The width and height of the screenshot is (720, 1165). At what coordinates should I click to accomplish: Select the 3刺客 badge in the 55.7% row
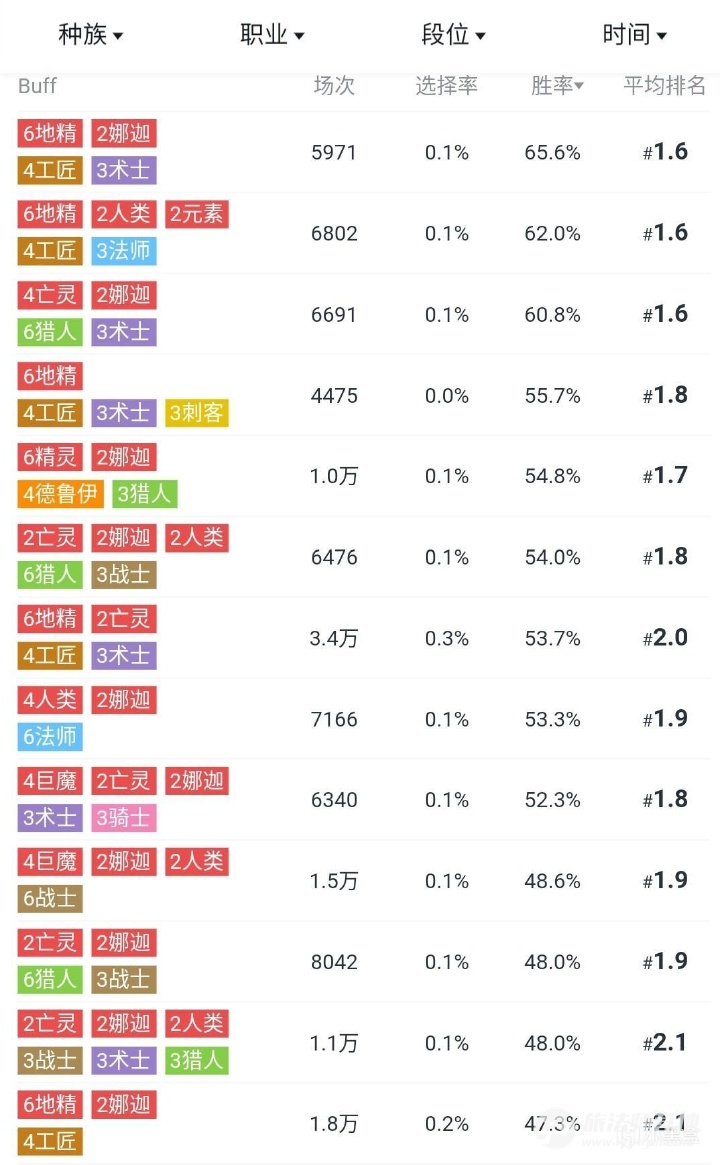[x=197, y=414]
